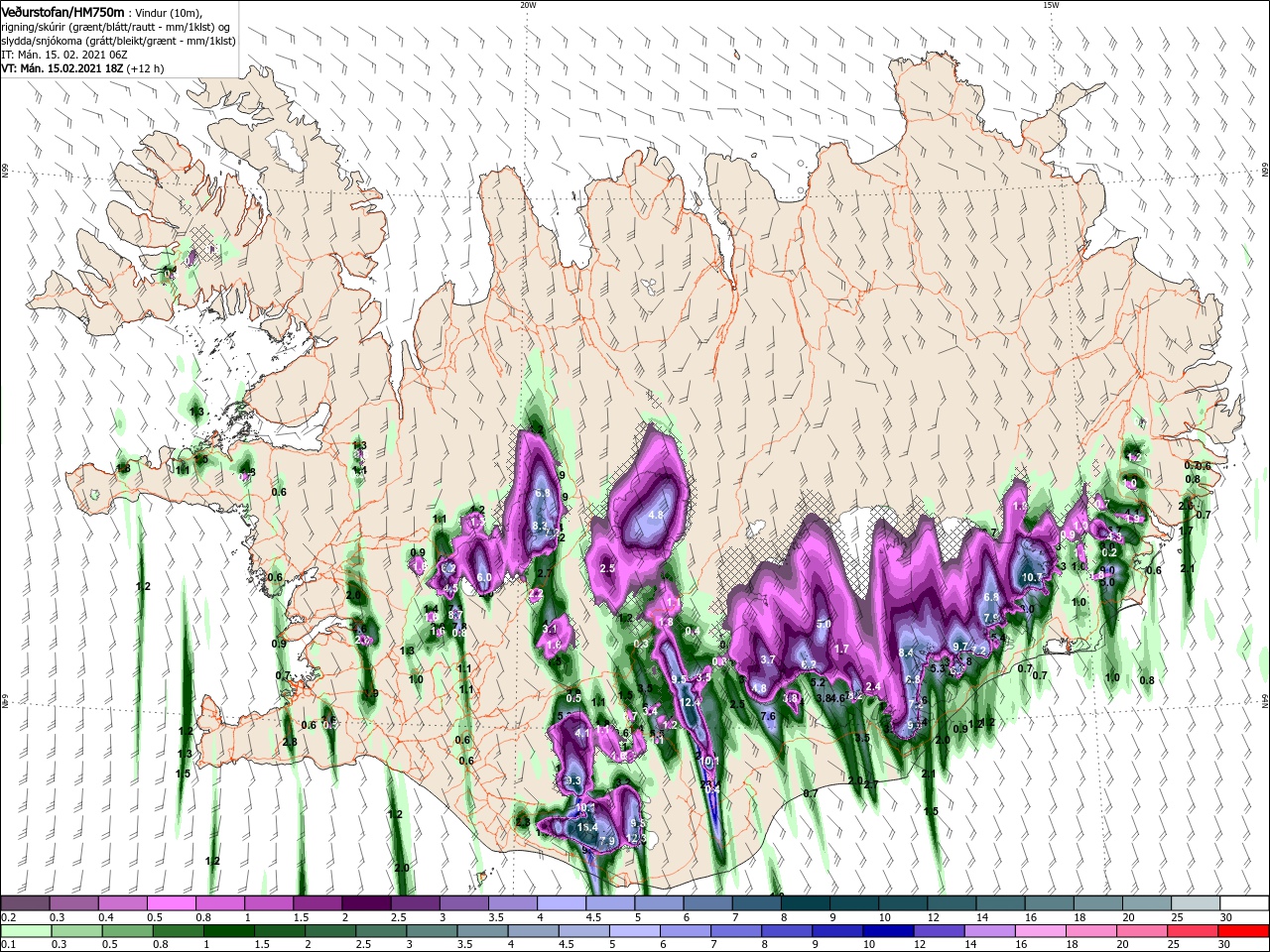Click the 12.4 precipitation value on the map
This screenshot has height=952, width=1270.
click(692, 702)
